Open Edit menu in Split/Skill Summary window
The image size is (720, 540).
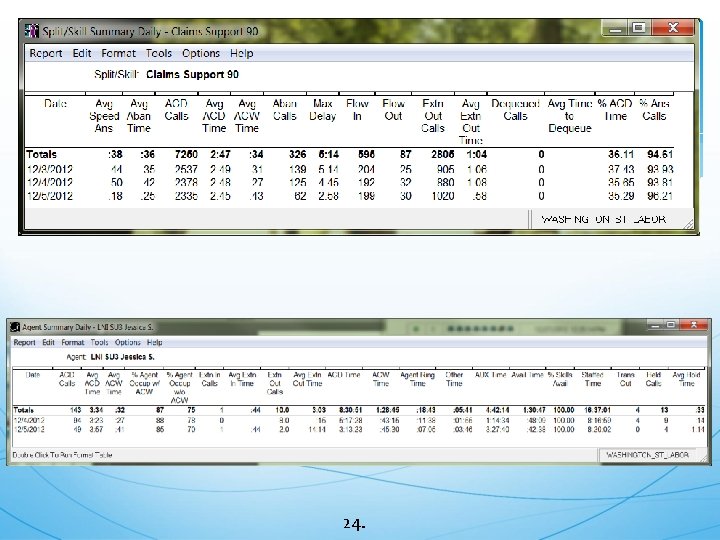point(82,53)
